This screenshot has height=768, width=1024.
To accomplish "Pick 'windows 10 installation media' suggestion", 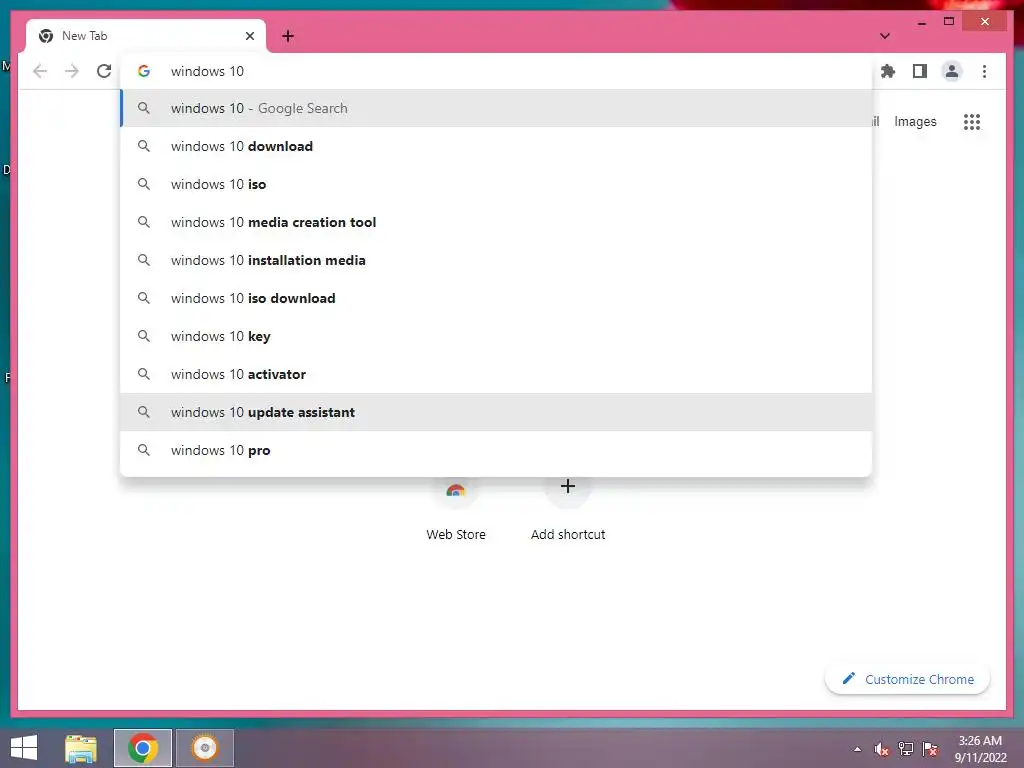I will 496,260.
